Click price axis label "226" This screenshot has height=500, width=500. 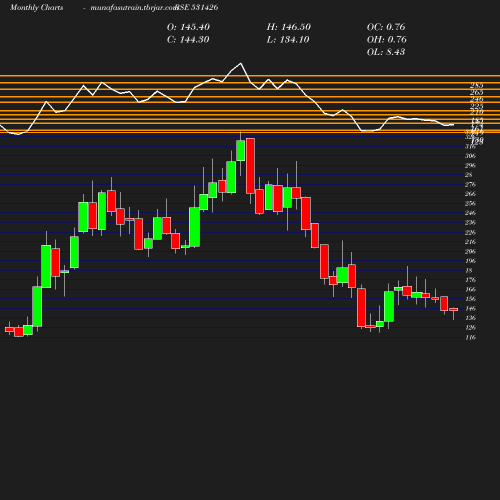pyautogui.click(x=470, y=232)
